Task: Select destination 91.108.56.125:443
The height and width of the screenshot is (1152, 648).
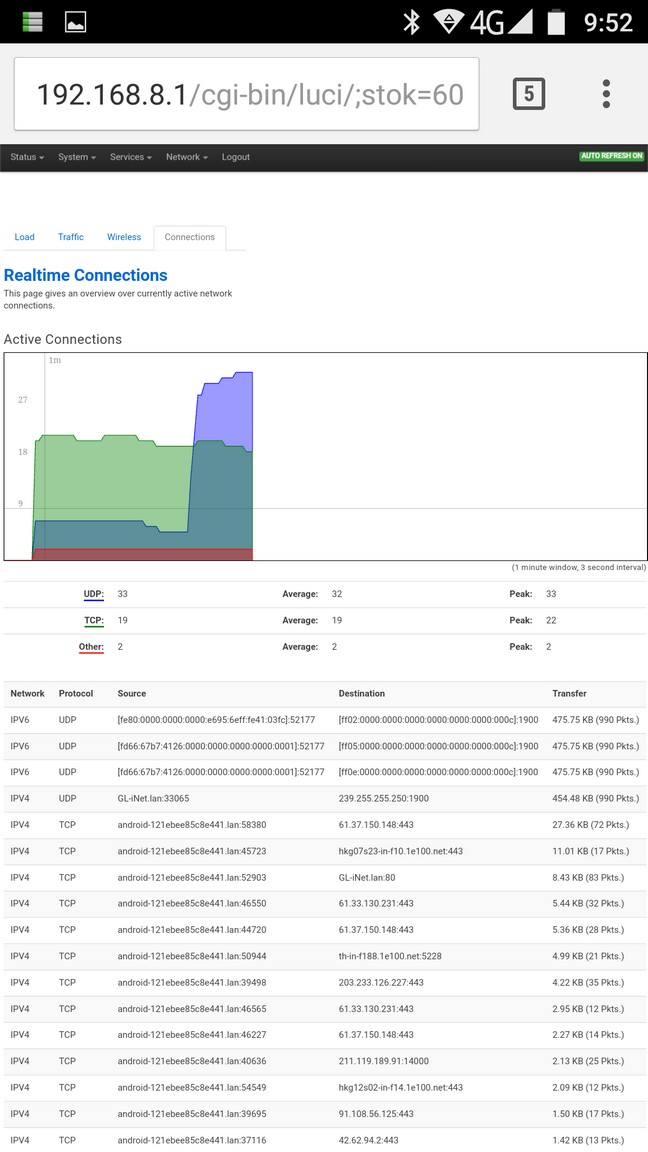Action: point(376,1114)
